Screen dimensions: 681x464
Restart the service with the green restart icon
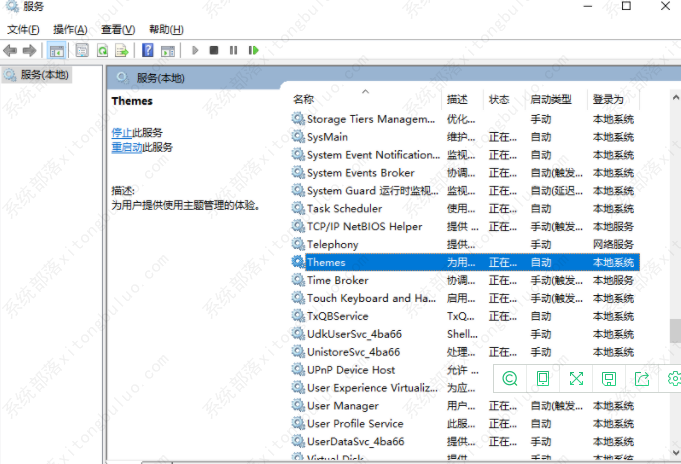pos(253,50)
